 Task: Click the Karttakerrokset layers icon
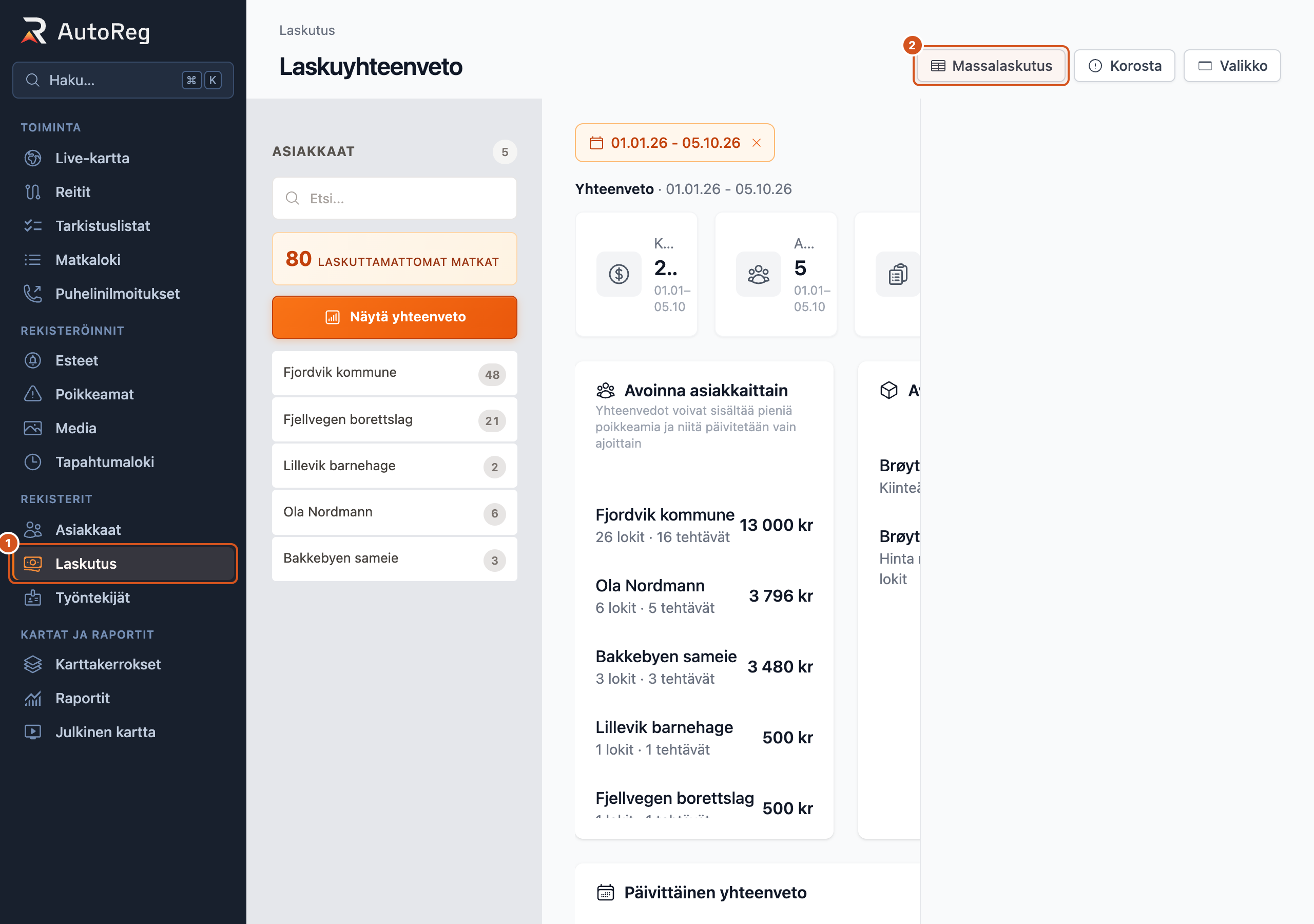coord(33,664)
